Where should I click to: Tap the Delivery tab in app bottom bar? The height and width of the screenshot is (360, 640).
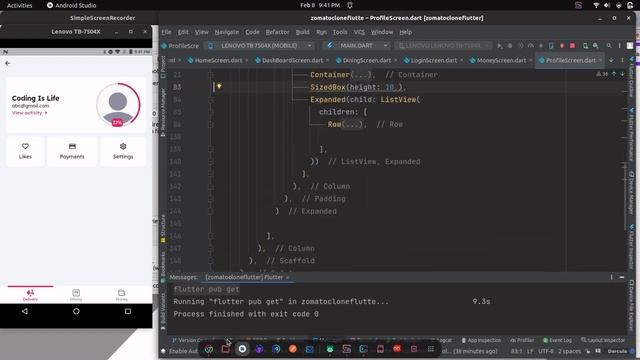point(30,295)
